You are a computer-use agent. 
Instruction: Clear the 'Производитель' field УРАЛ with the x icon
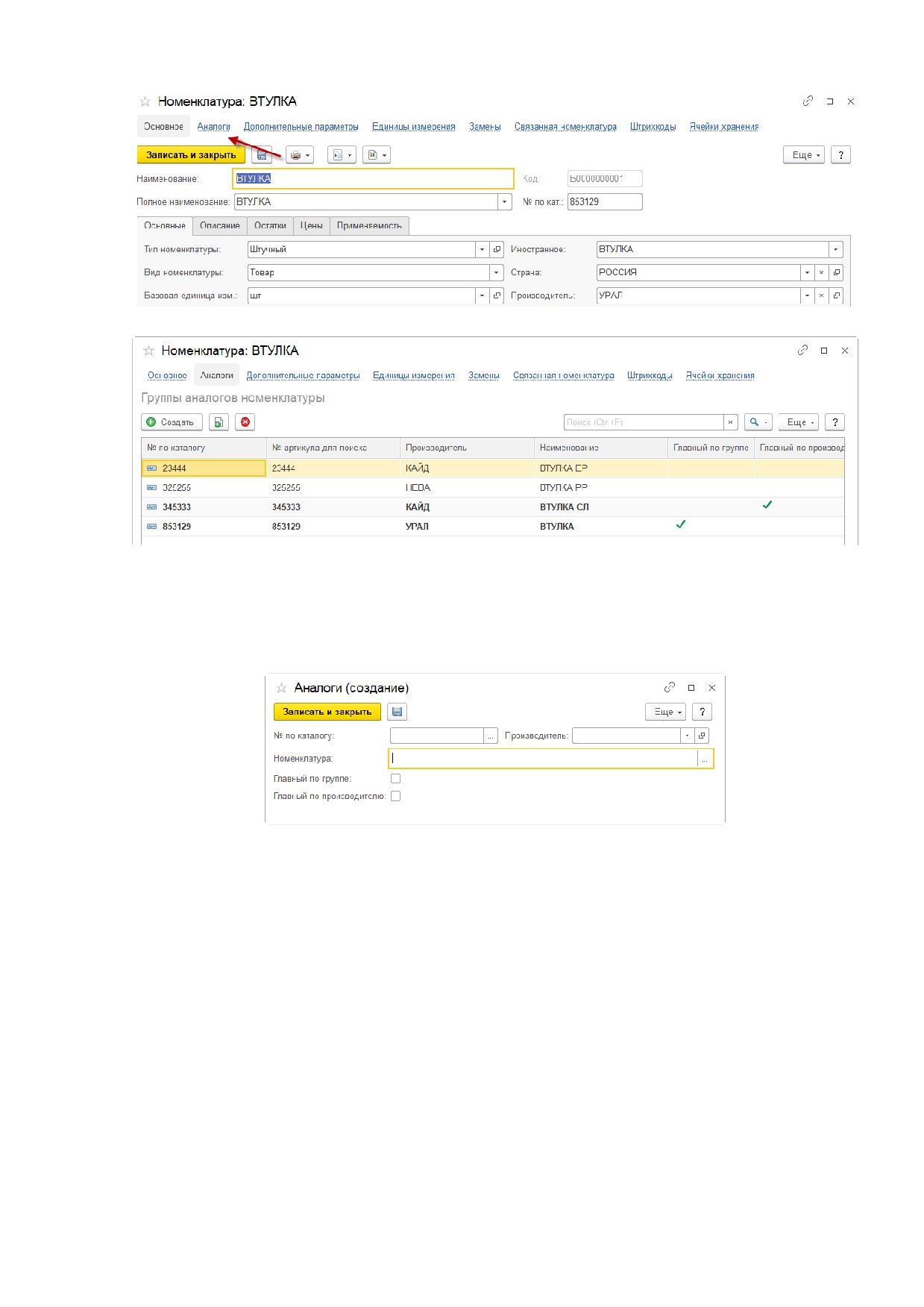pos(821,295)
